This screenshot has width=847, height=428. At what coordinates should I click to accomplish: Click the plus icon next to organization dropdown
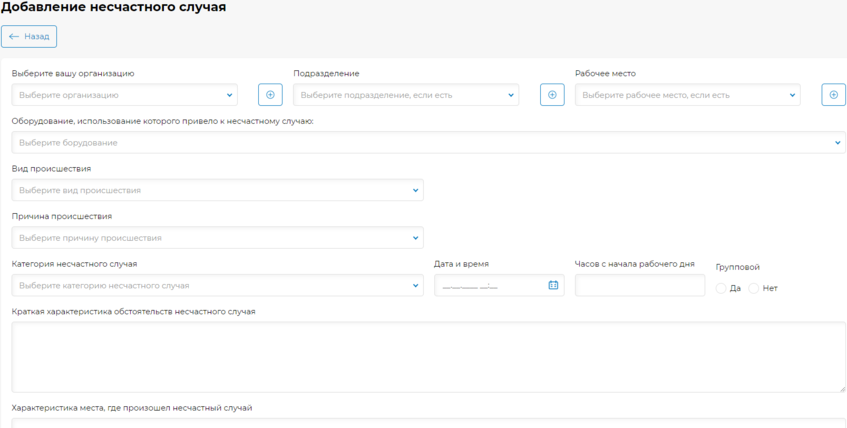(x=270, y=95)
